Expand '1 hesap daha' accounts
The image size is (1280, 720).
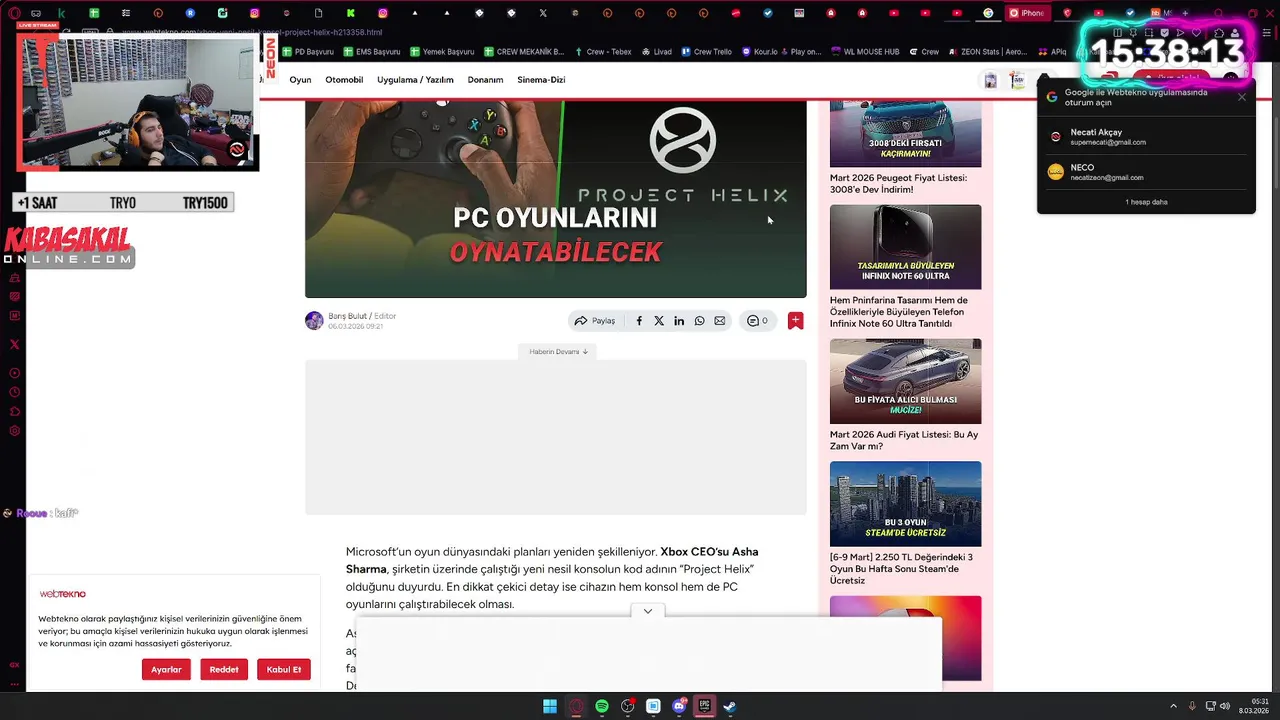click(x=1146, y=202)
